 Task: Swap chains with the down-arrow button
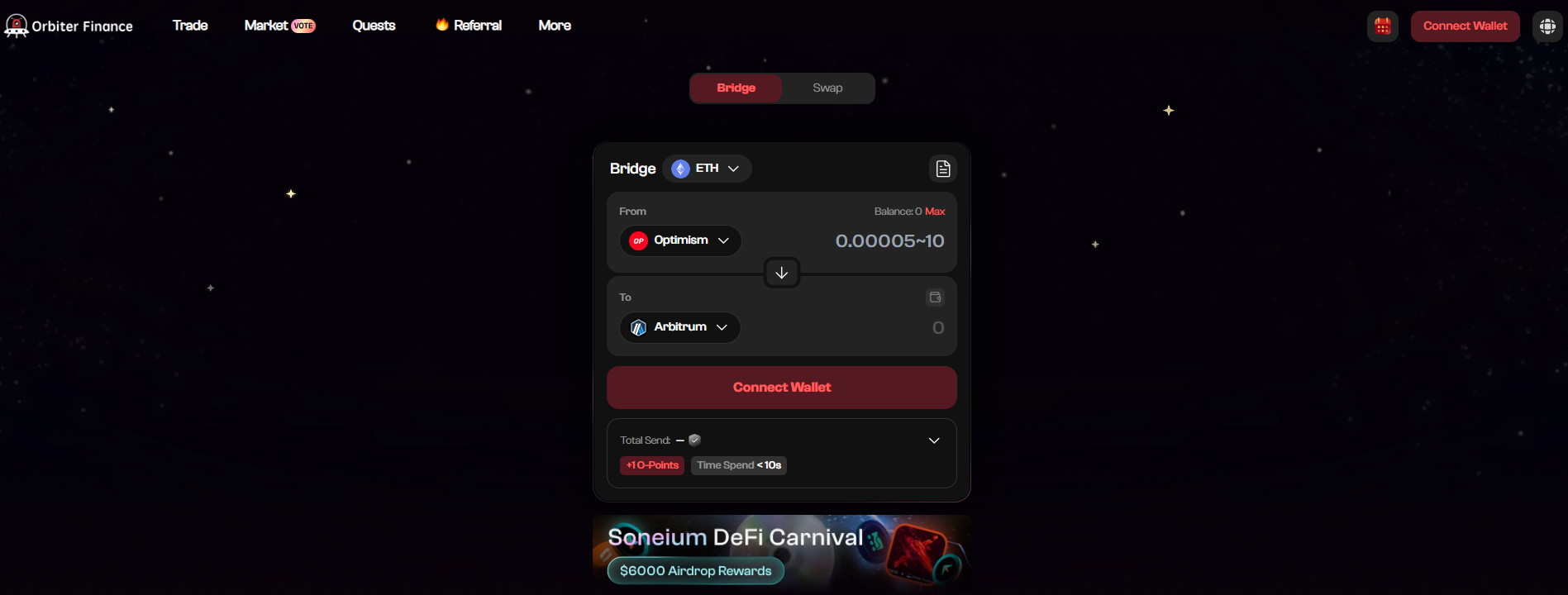(x=781, y=273)
